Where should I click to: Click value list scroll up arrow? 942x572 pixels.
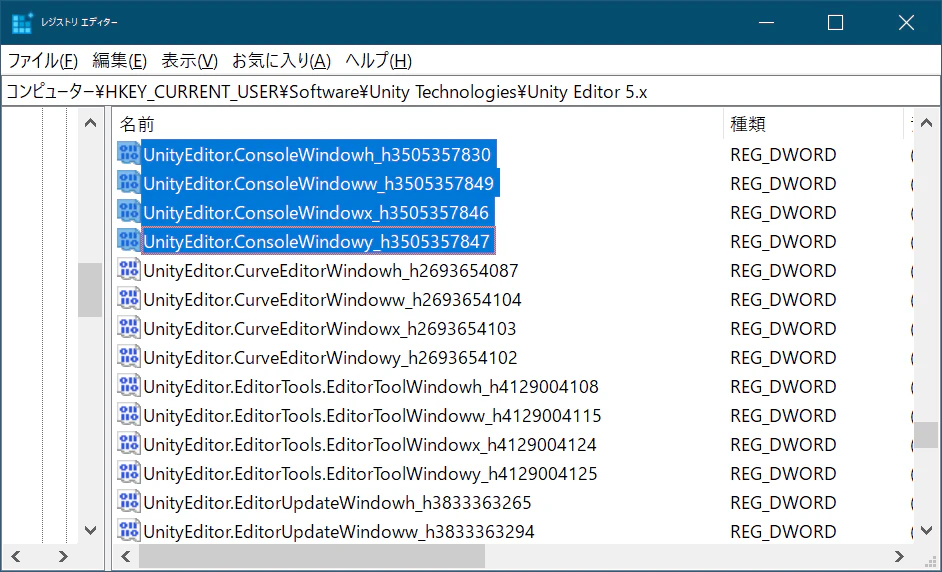[926, 123]
